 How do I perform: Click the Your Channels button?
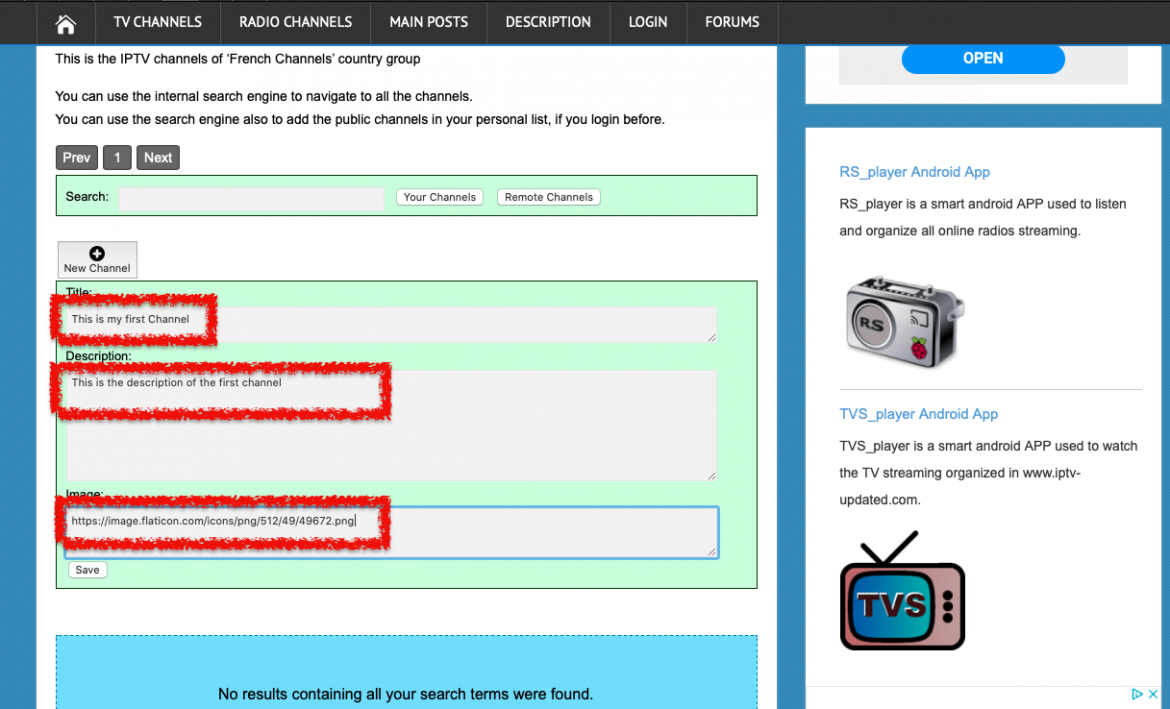[439, 197]
